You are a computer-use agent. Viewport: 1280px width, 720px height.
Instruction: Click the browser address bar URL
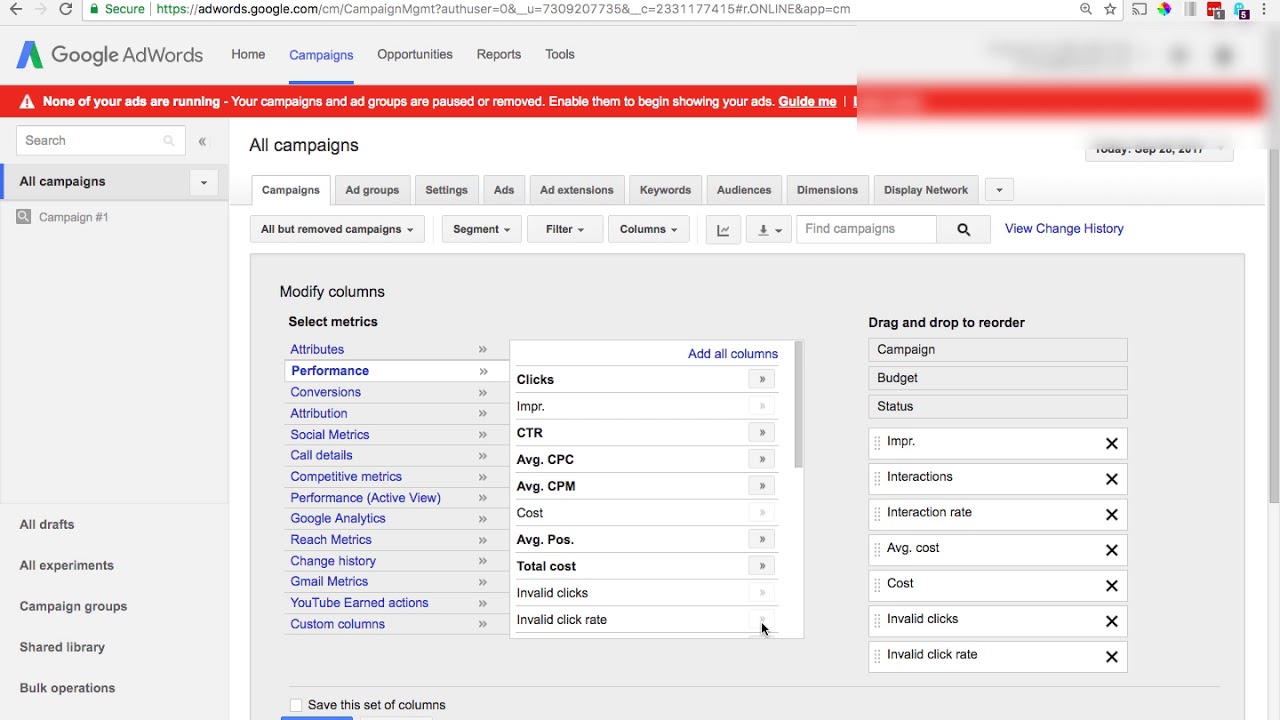(503, 9)
